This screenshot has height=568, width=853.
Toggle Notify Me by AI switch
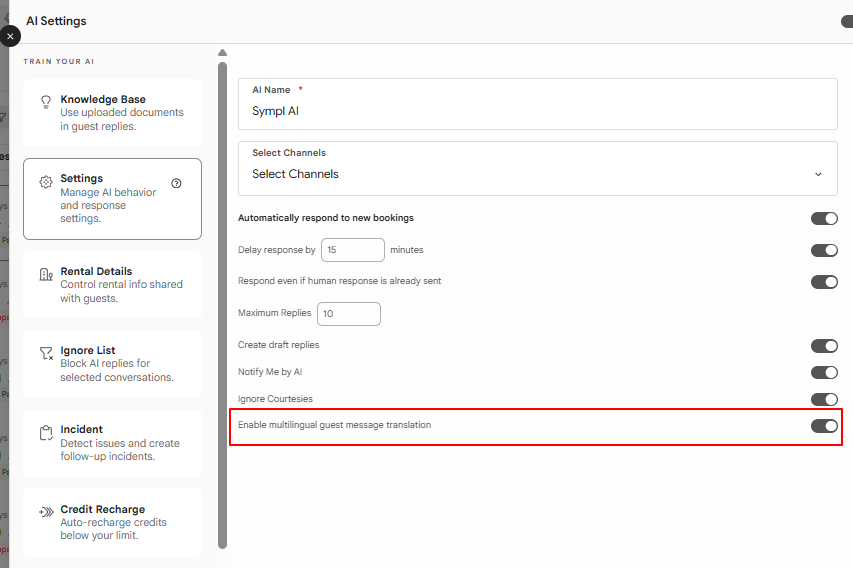pos(824,373)
